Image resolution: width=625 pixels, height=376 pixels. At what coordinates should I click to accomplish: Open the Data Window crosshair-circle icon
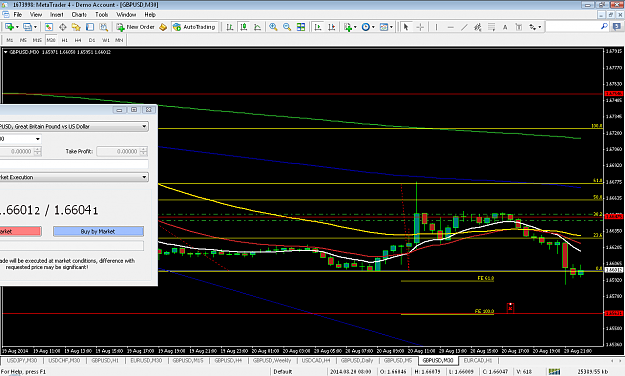[63, 27]
